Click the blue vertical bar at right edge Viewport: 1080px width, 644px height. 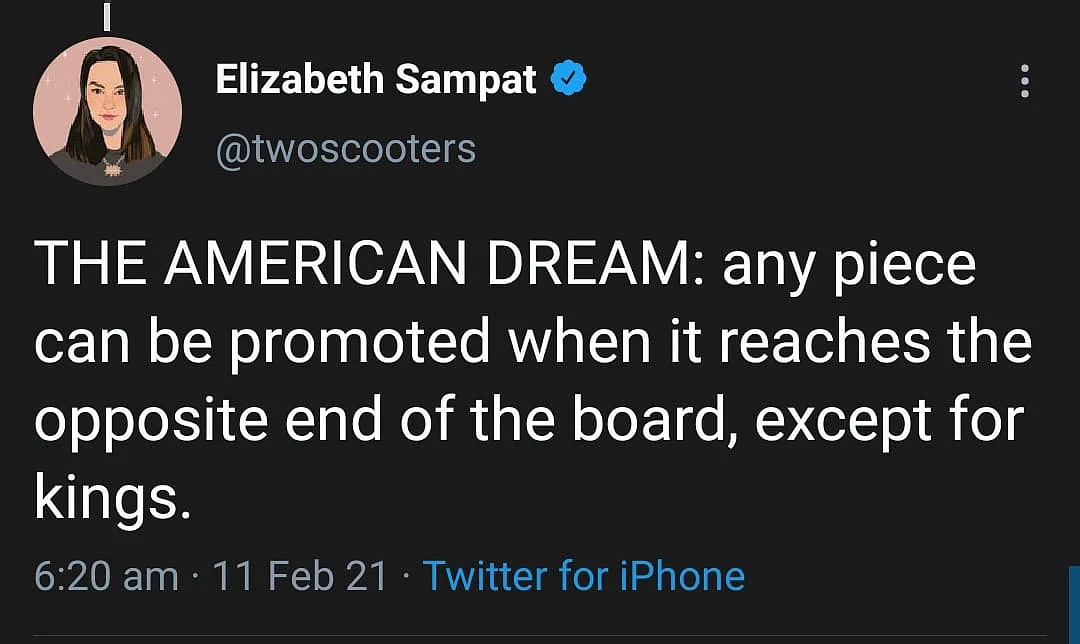click(1074, 605)
